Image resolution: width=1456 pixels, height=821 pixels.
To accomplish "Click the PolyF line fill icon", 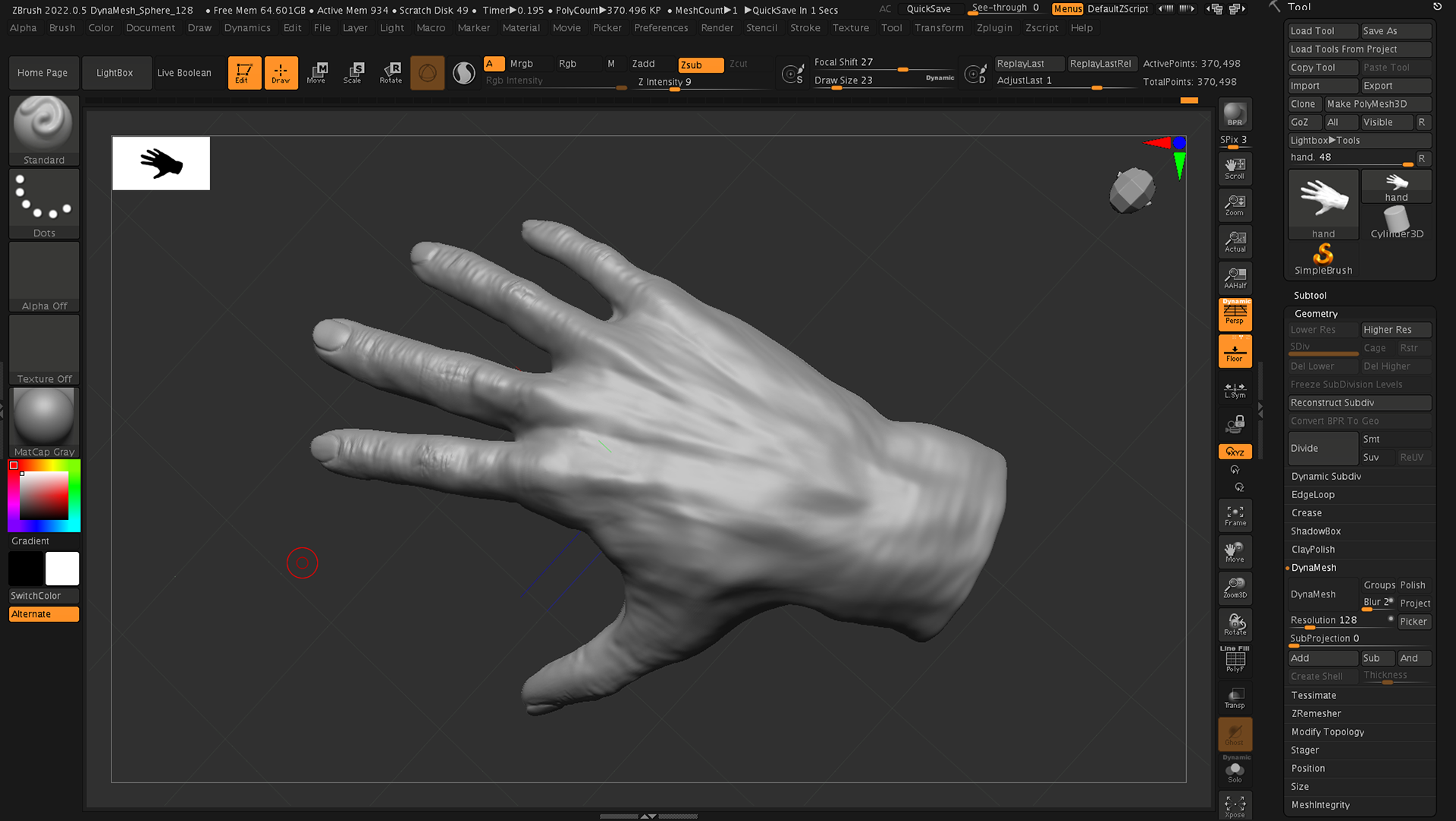I will 1235,660.
